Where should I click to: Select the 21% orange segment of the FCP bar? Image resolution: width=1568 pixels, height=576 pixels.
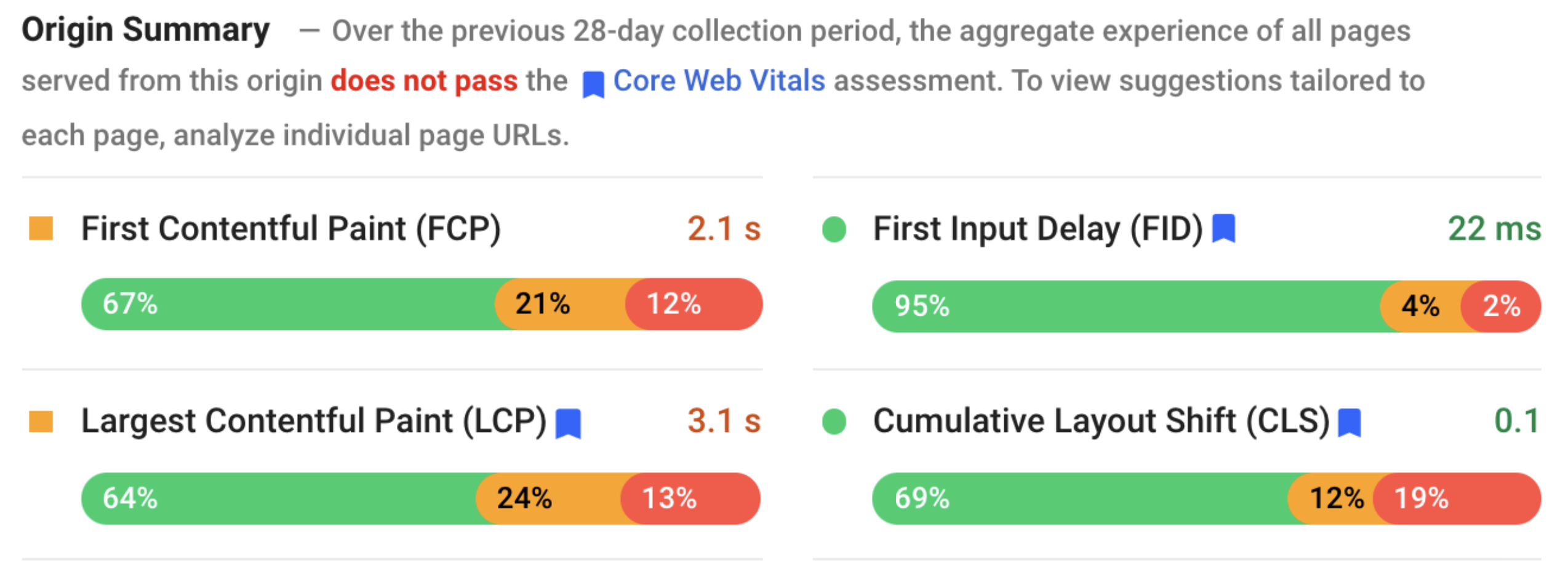[x=561, y=304]
